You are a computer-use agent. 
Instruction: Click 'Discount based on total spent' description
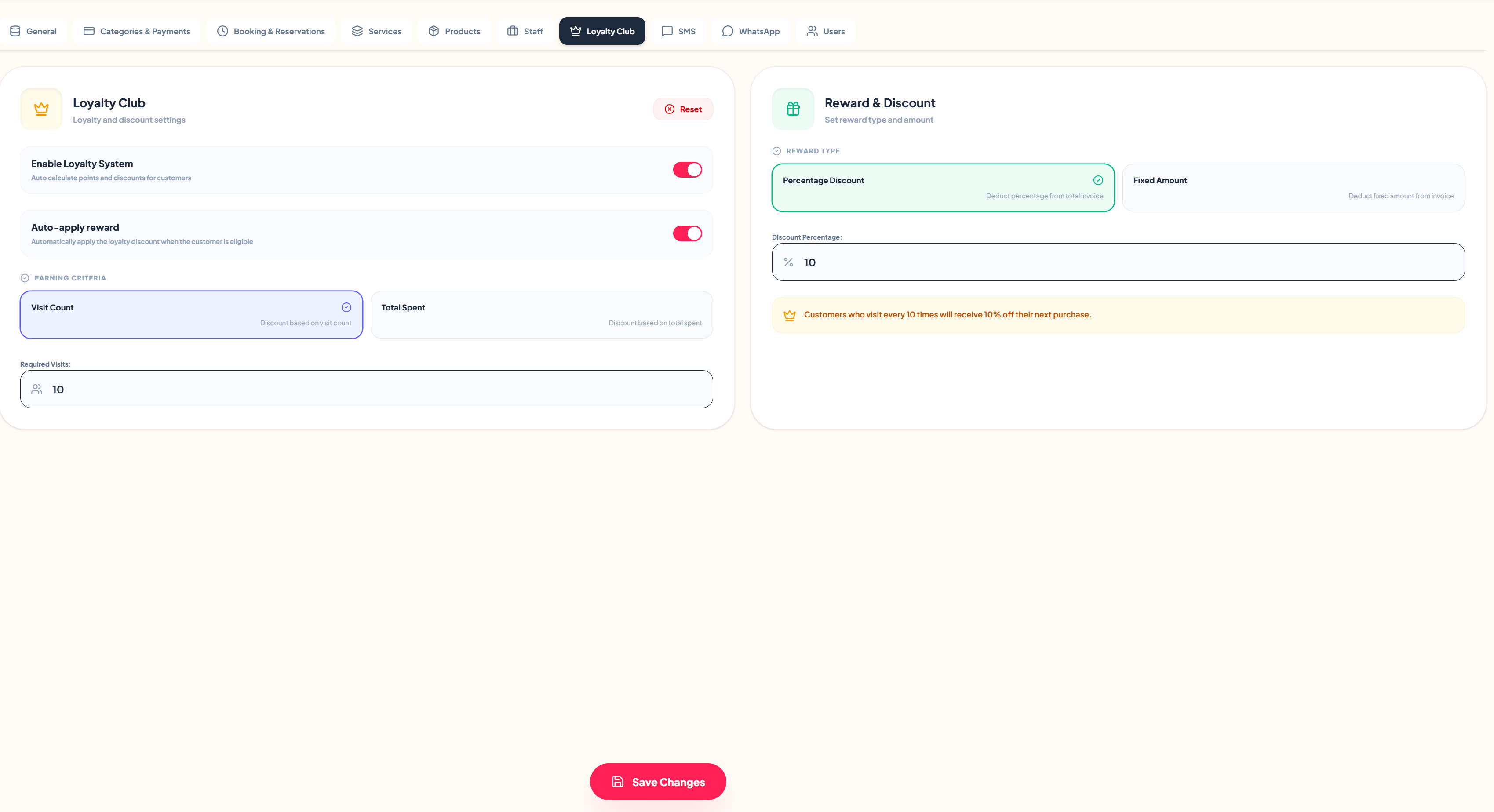[x=655, y=323]
